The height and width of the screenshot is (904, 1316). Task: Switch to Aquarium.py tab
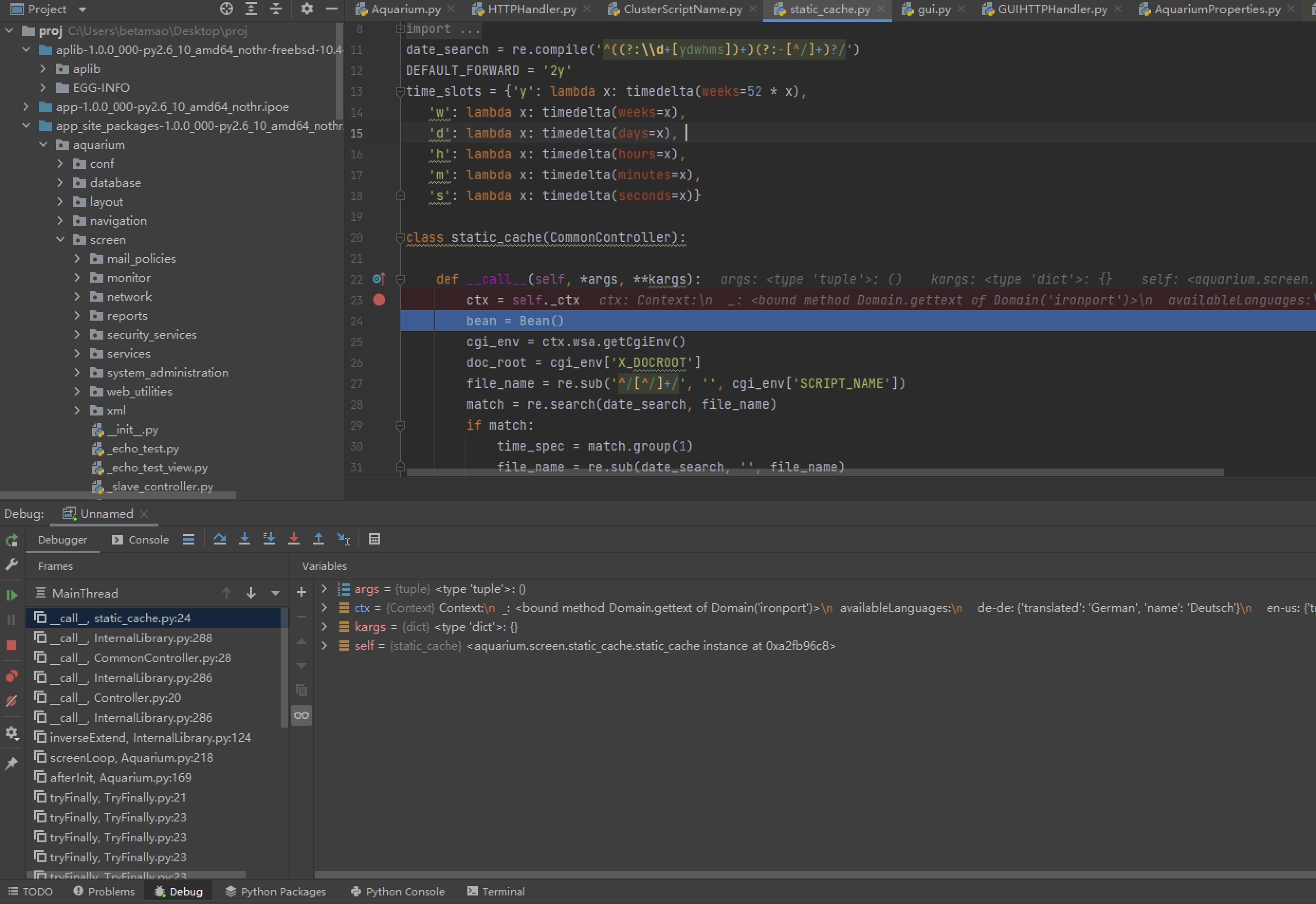pyautogui.click(x=405, y=9)
